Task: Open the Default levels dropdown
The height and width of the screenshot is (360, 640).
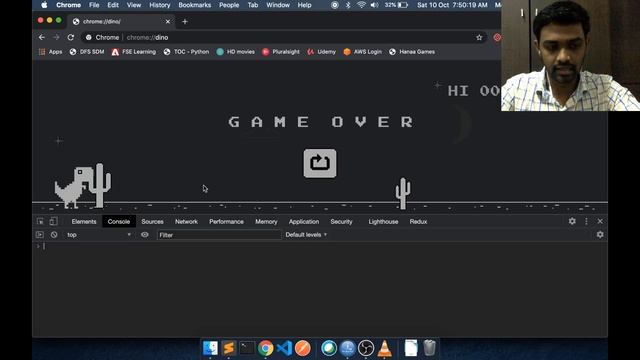Action: coord(306,235)
